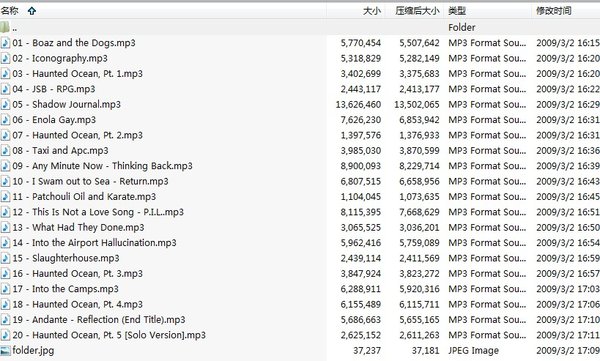Select the music icon of 04 - JSB - RPG.mp3
Screen dimensions: 600x361
(5, 89)
